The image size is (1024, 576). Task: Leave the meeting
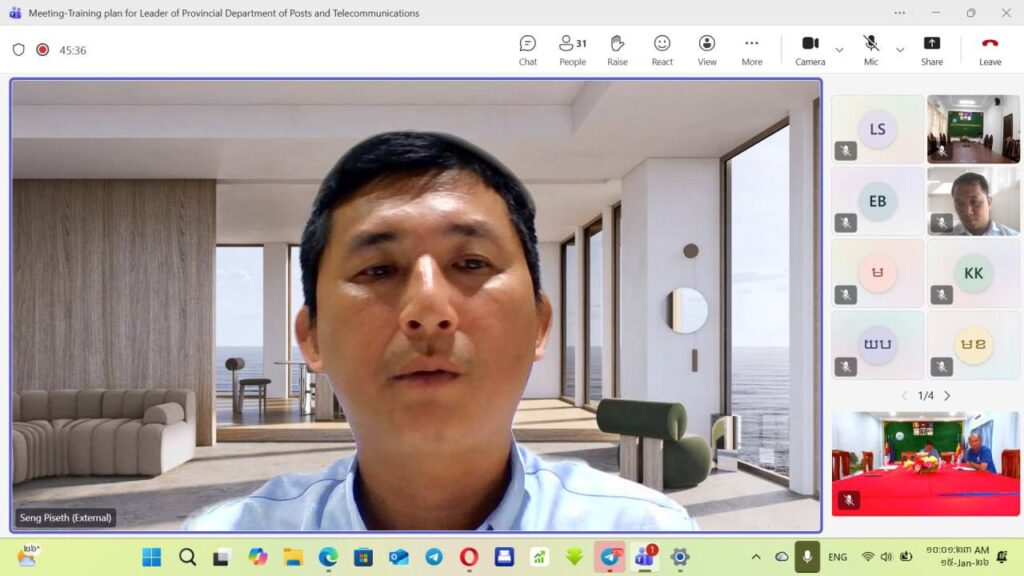(x=990, y=50)
